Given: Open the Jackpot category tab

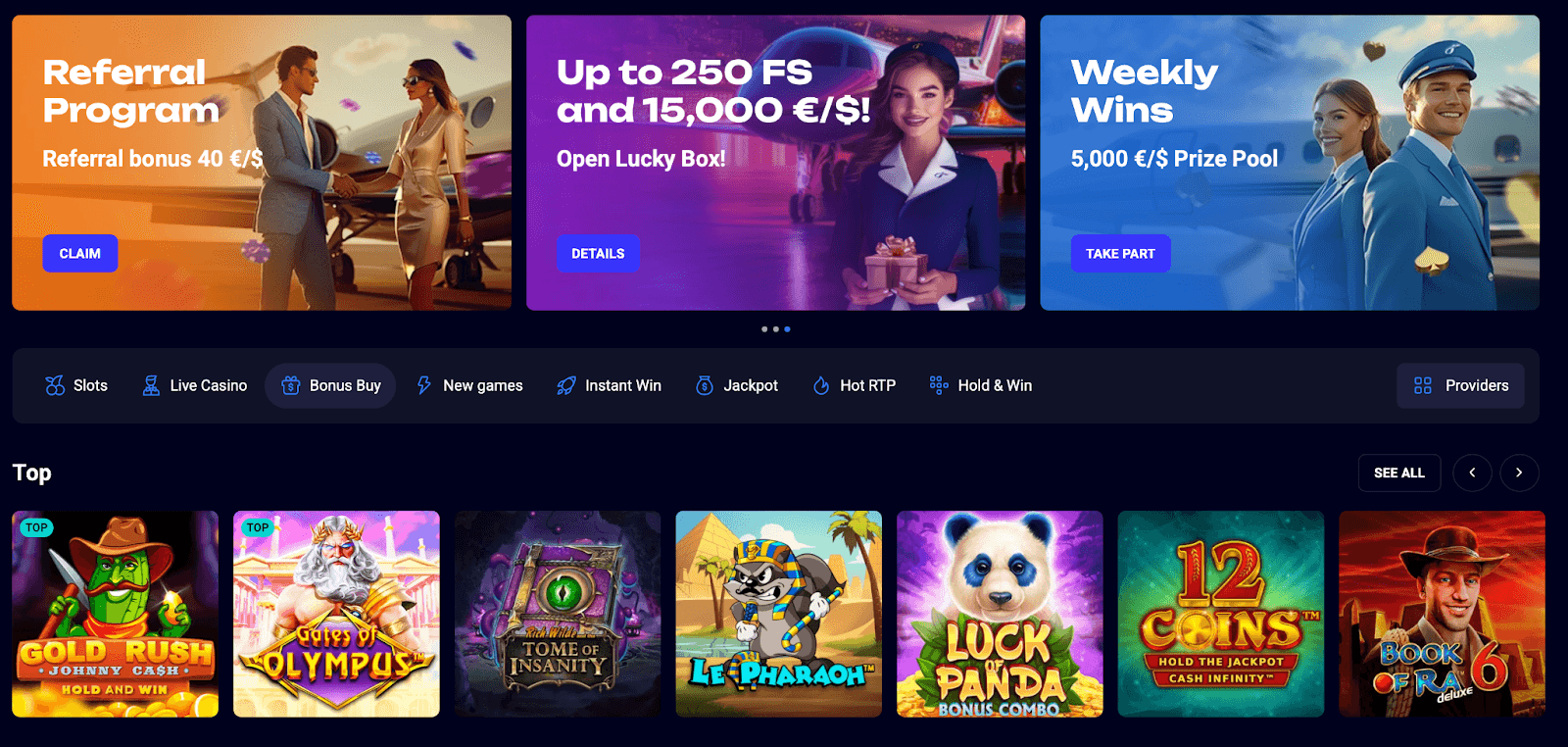Looking at the screenshot, I should click(737, 385).
